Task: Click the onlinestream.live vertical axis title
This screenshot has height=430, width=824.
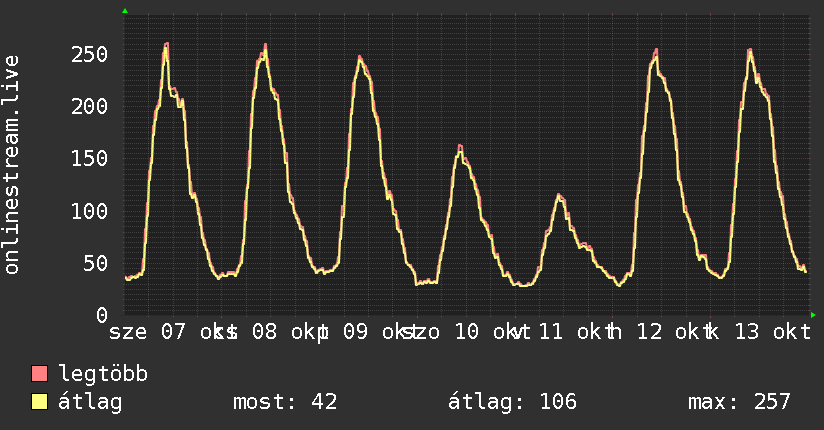Action: (12, 165)
